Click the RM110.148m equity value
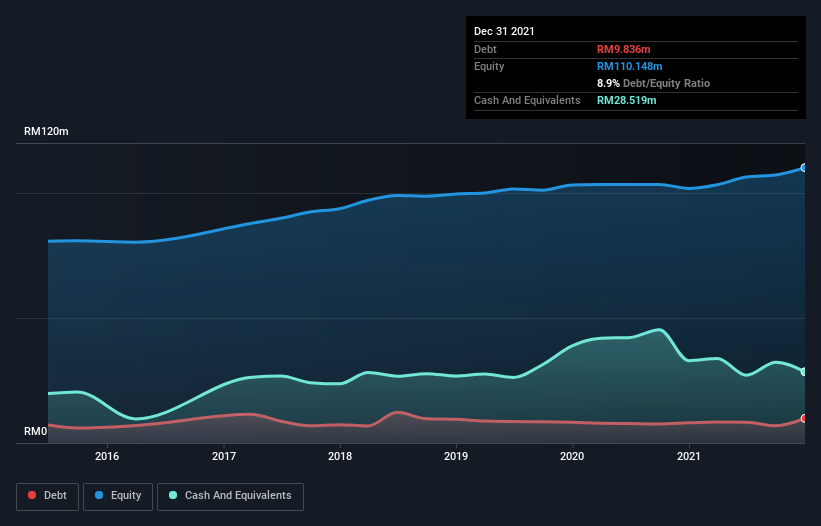Image resolution: width=821 pixels, height=526 pixels. coord(629,66)
